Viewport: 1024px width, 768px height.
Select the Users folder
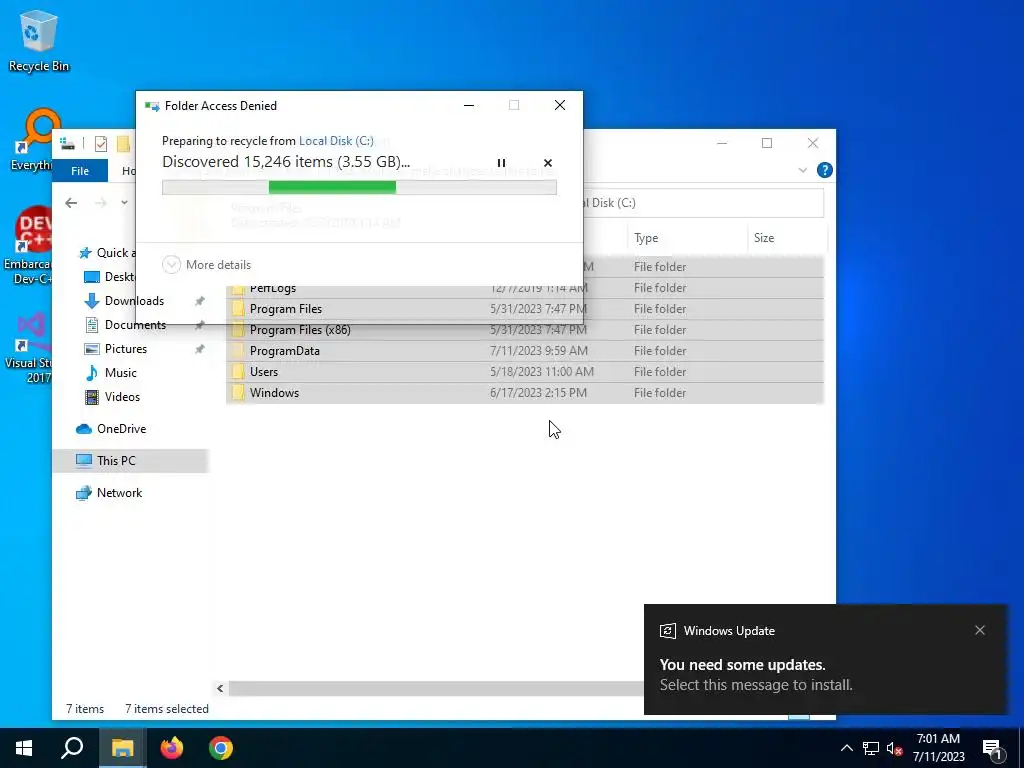tap(524, 372)
